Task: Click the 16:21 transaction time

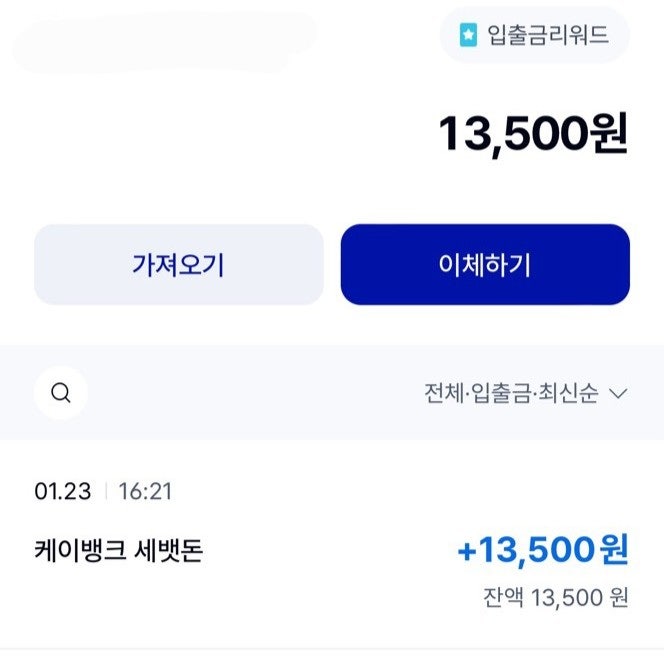Action: (145, 491)
